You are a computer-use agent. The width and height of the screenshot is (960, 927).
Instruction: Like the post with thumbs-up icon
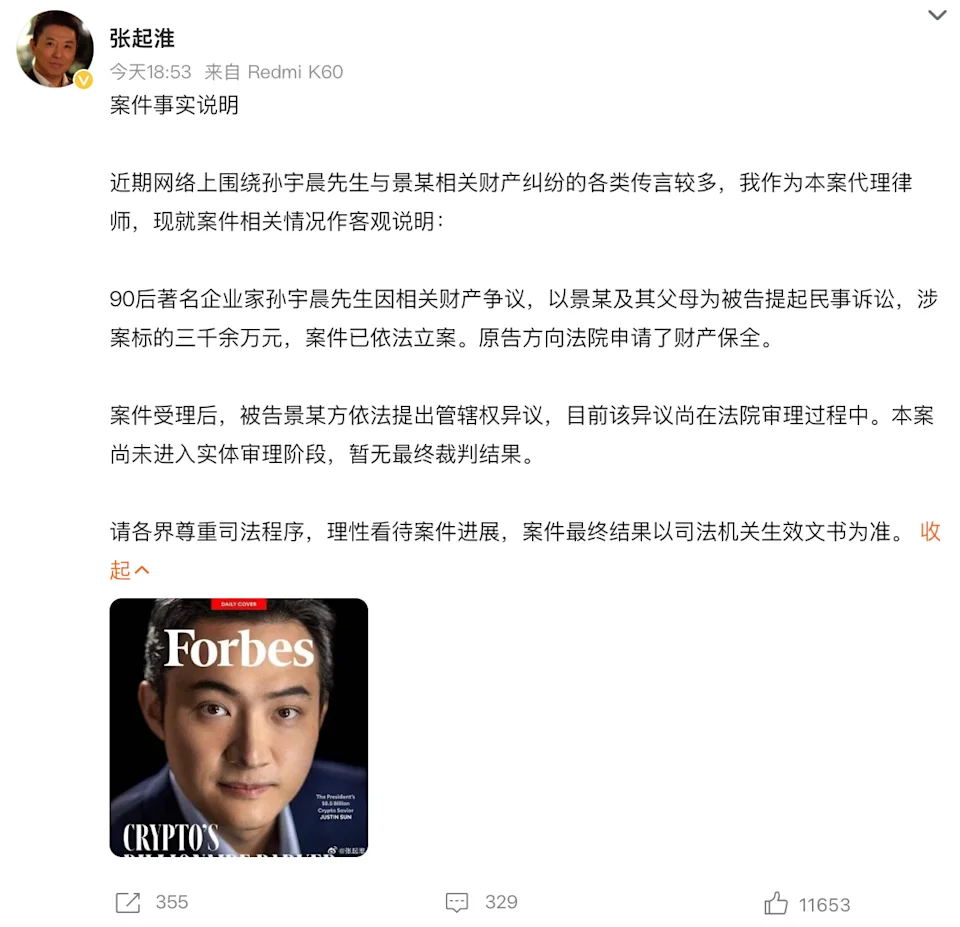point(776,903)
